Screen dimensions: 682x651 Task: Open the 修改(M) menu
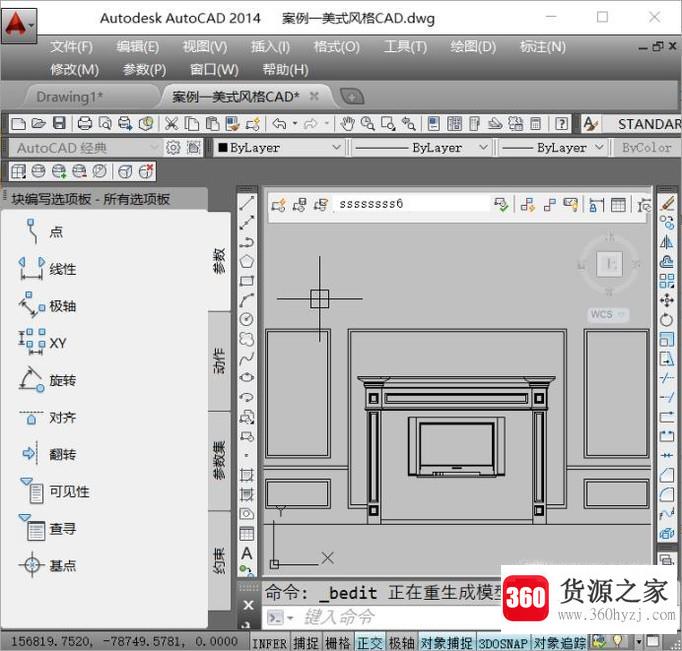74,69
